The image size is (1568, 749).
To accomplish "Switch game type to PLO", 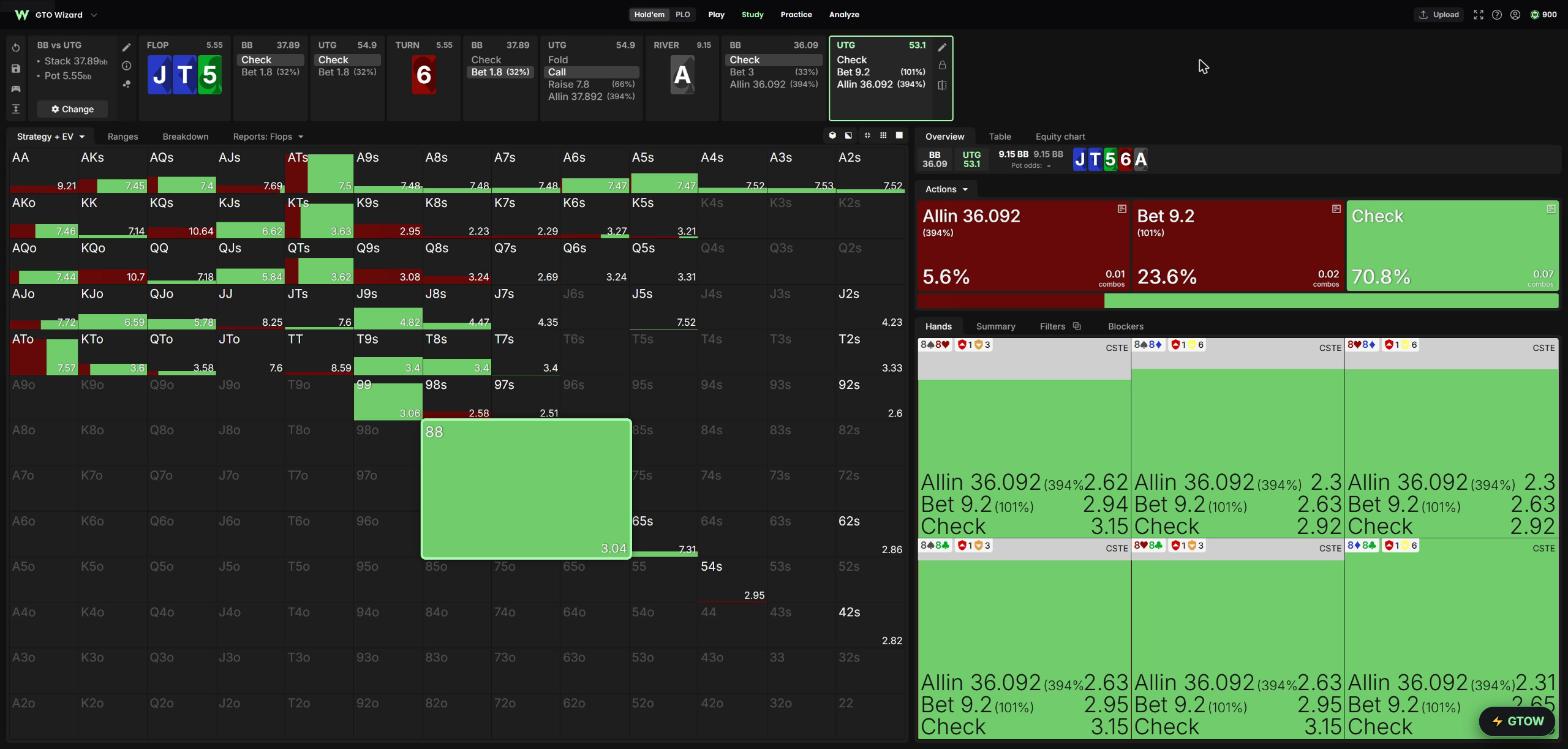I will (x=683, y=15).
